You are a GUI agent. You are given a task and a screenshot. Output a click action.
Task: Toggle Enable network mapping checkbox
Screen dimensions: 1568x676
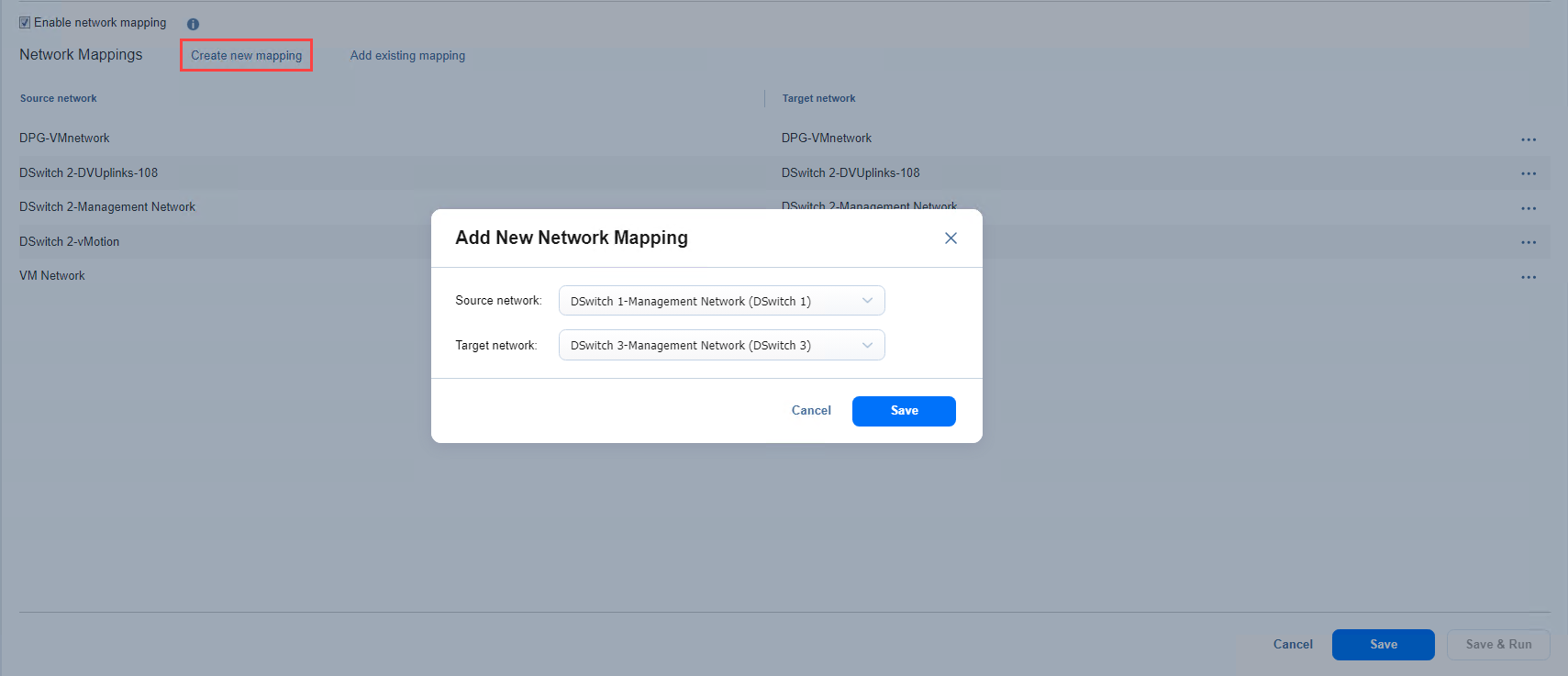pos(25,23)
